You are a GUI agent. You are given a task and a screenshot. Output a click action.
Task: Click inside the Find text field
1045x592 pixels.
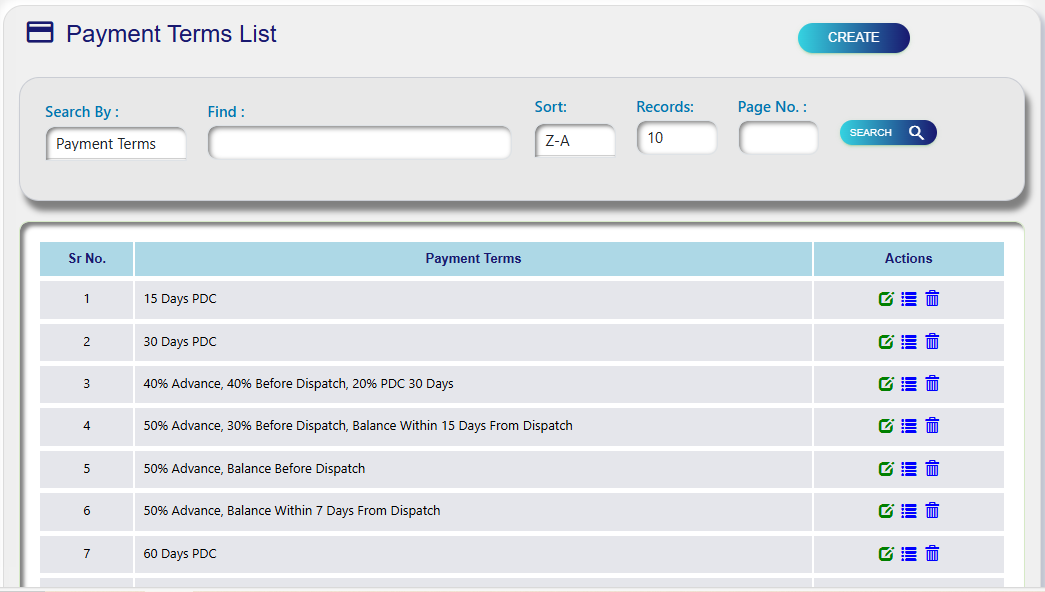point(359,142)
